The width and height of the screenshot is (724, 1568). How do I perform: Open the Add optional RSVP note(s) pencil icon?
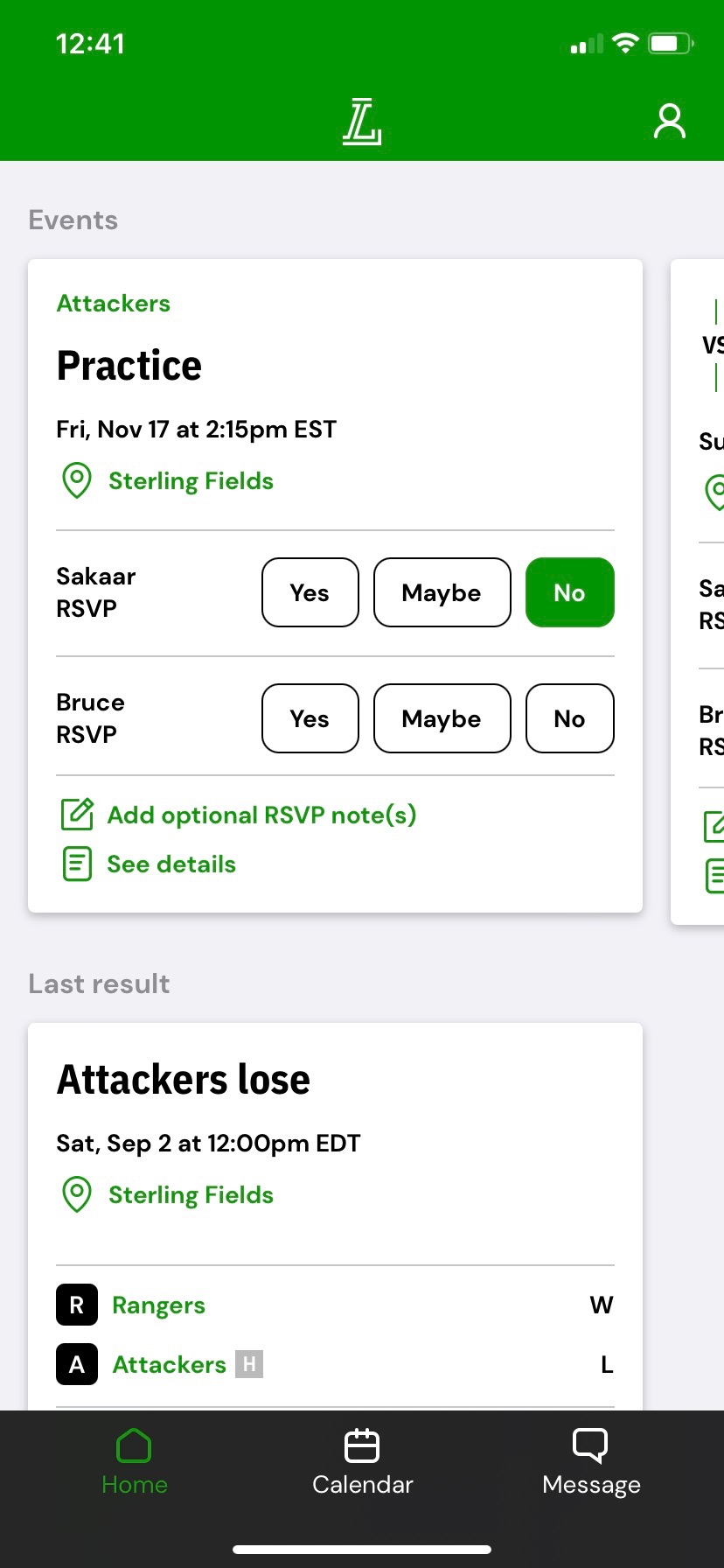78,814
